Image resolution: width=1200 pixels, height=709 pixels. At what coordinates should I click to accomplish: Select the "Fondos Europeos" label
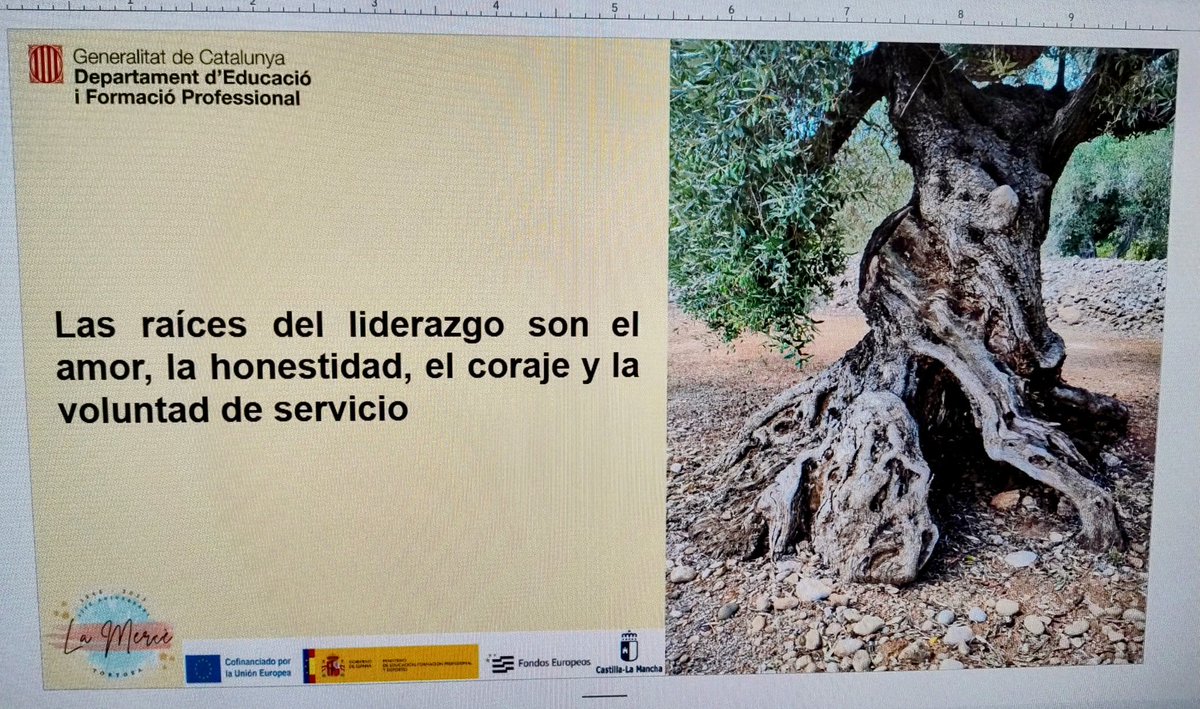pos(554,664)
